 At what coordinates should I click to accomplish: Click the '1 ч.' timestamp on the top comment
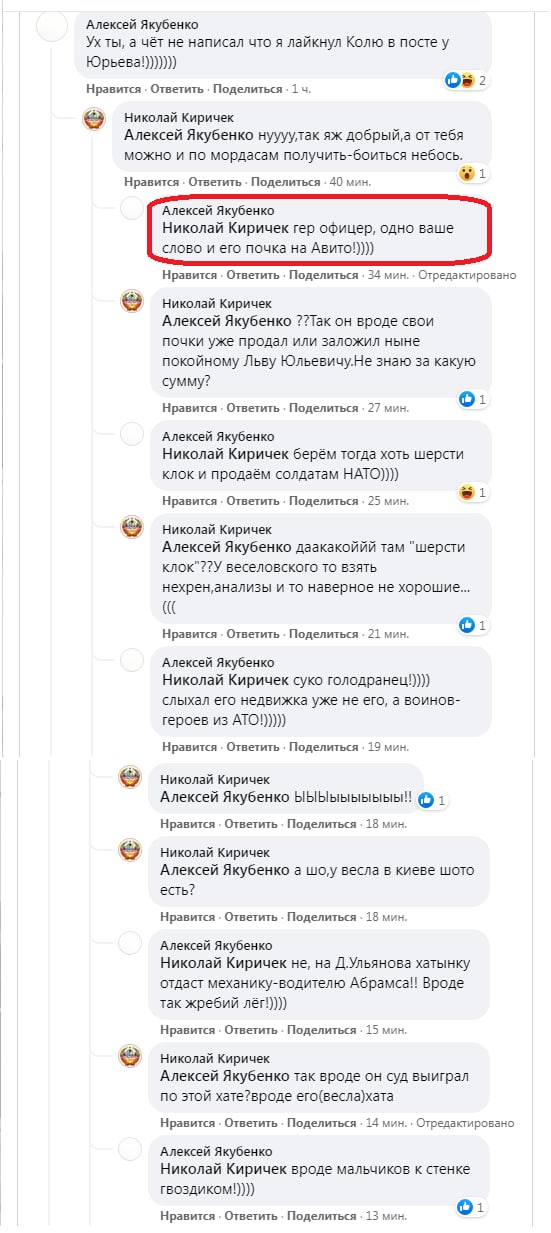coord(300,89)
